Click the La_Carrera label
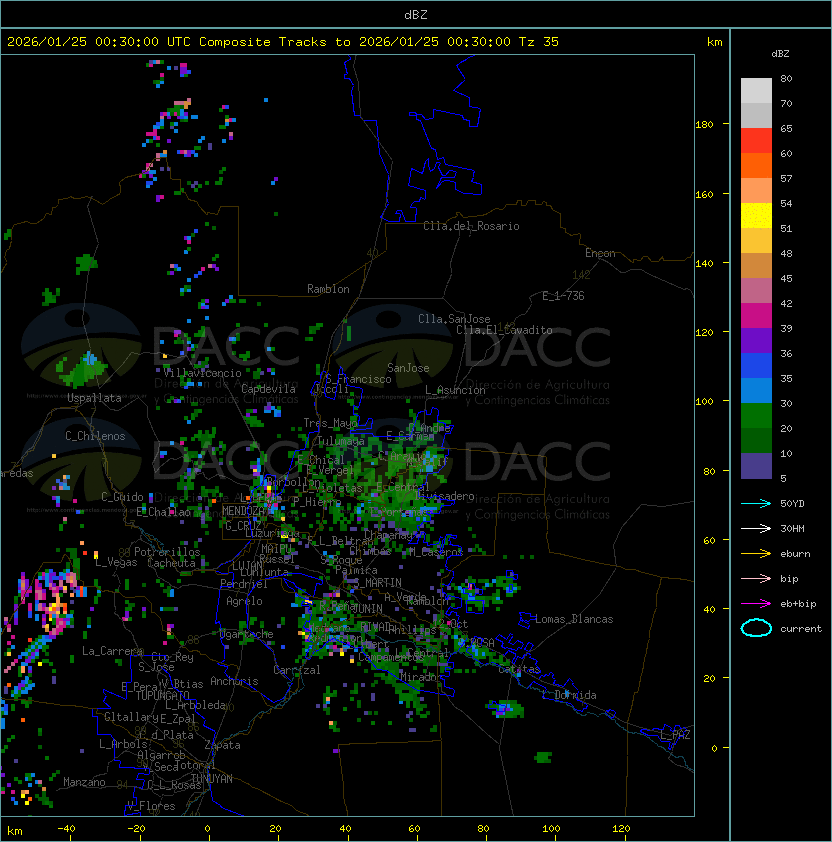This screenshot has height=842, width=832. [x=112, y=651]
